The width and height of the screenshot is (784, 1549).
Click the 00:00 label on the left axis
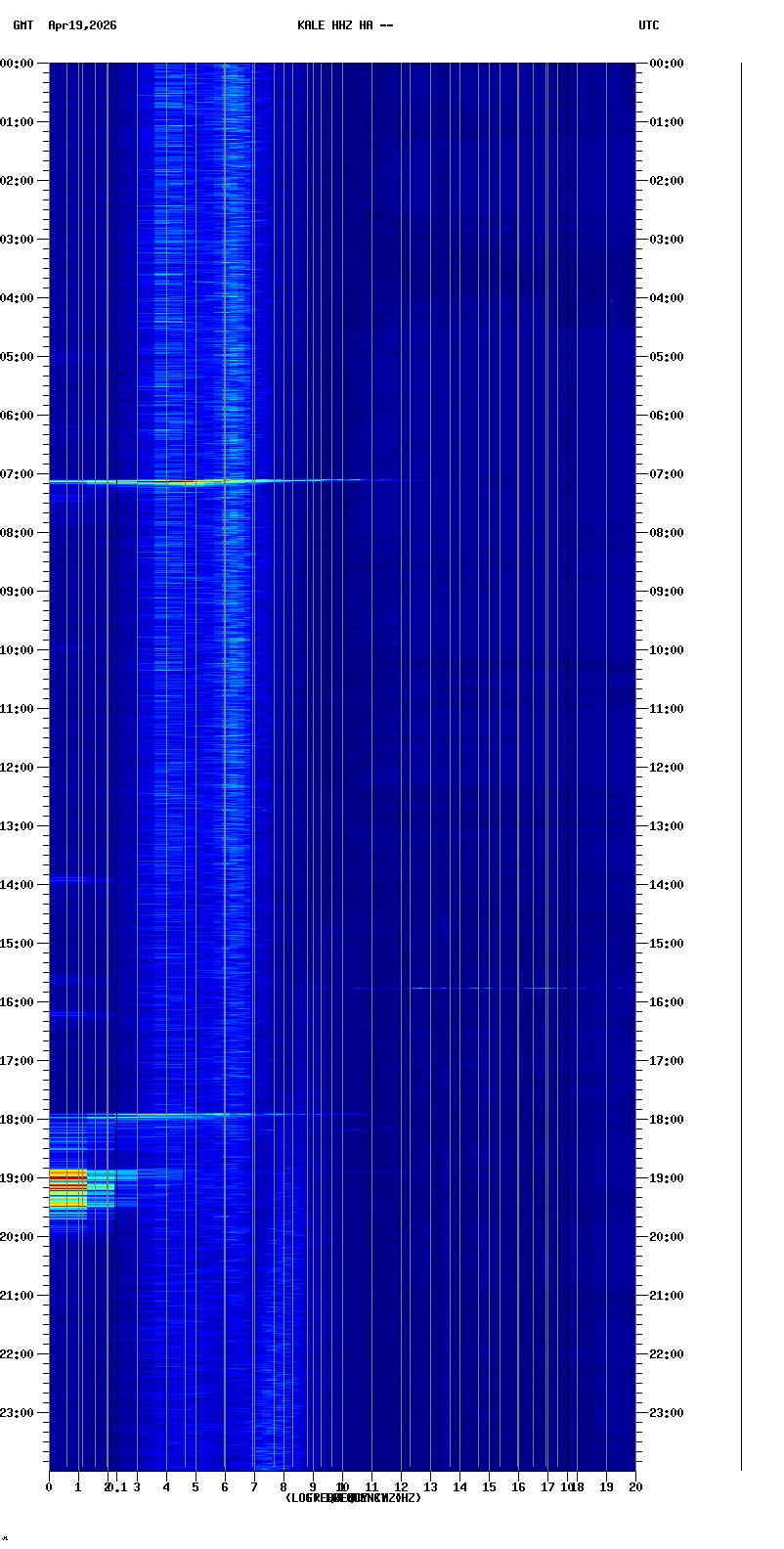pyautogui.click(x=17, y=64)
